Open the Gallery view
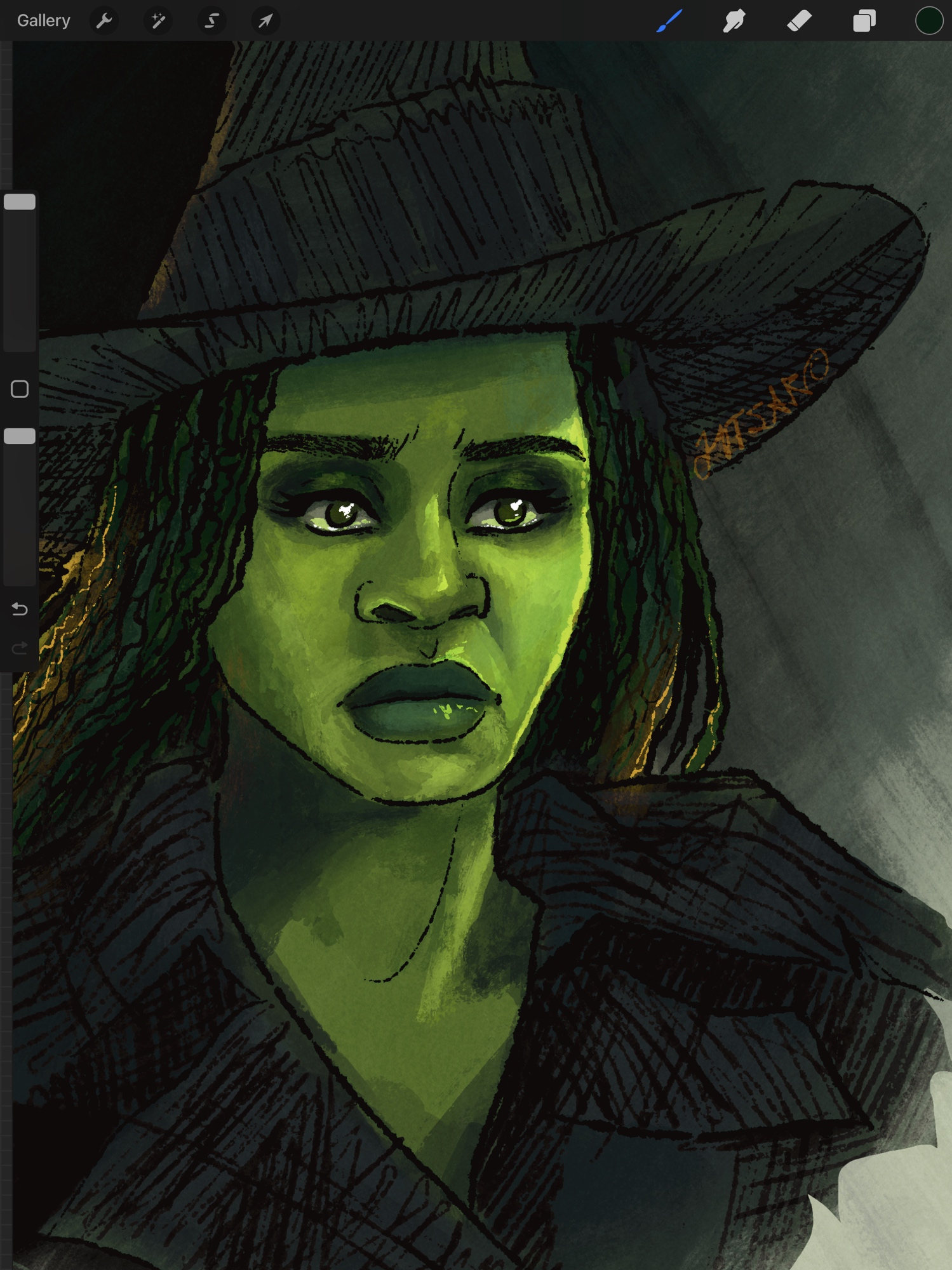Image resolution: width=952 pixels, height=1270 pixels. click(43, 21)
